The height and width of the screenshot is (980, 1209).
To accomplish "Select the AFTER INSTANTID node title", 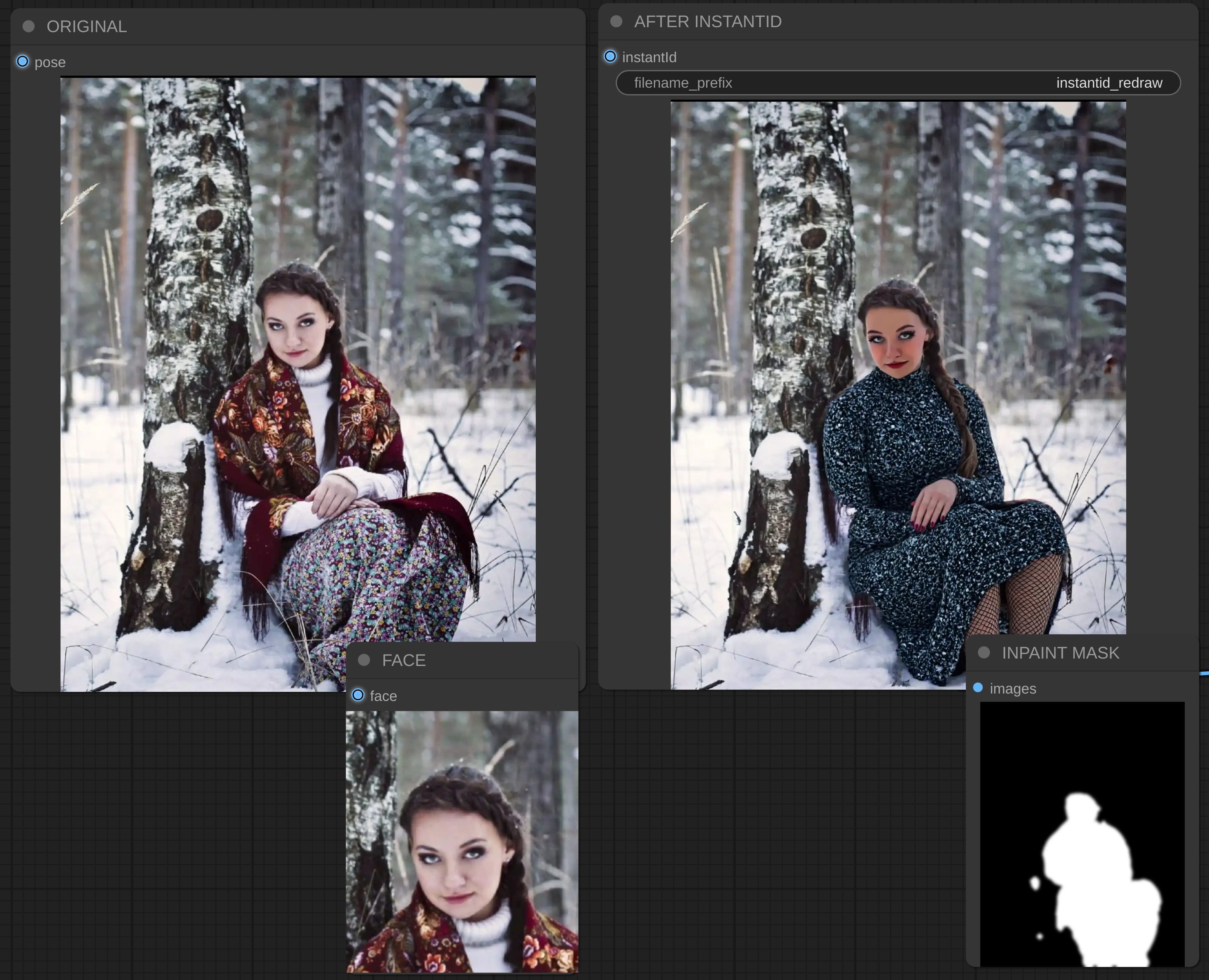I will [x=707, y=21].
